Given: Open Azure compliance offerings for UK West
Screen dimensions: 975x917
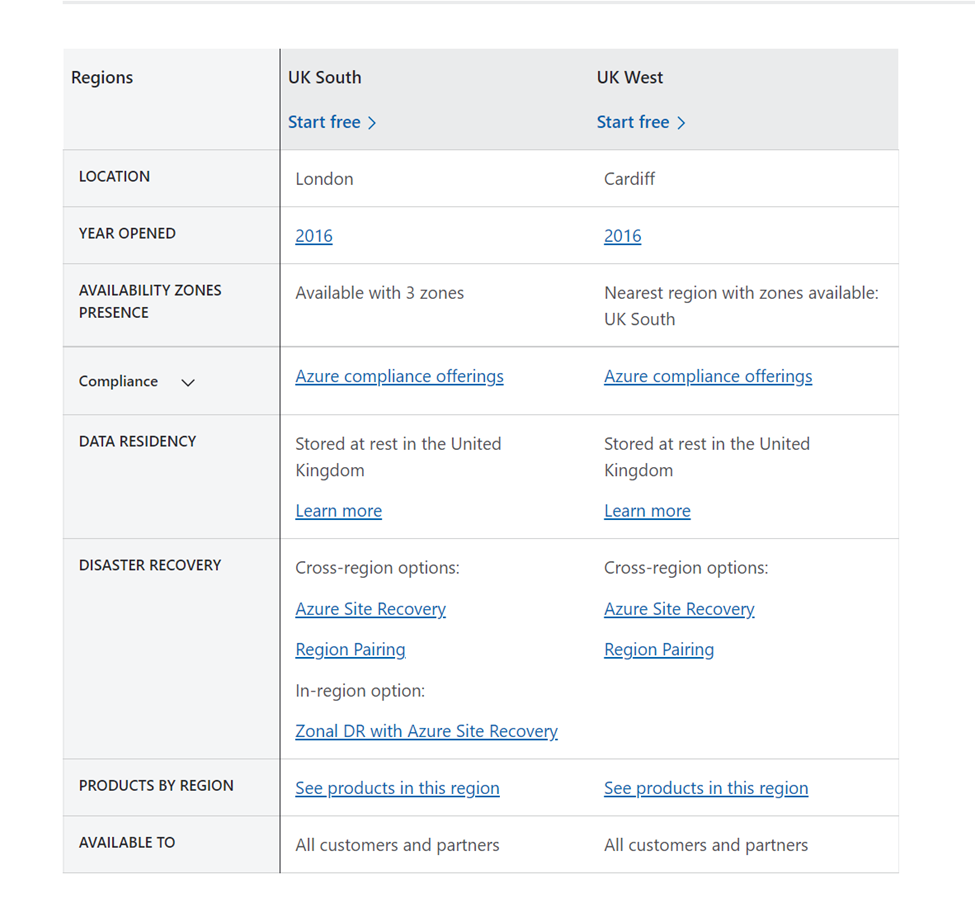Looking at the screenshot, I should 708,376.
